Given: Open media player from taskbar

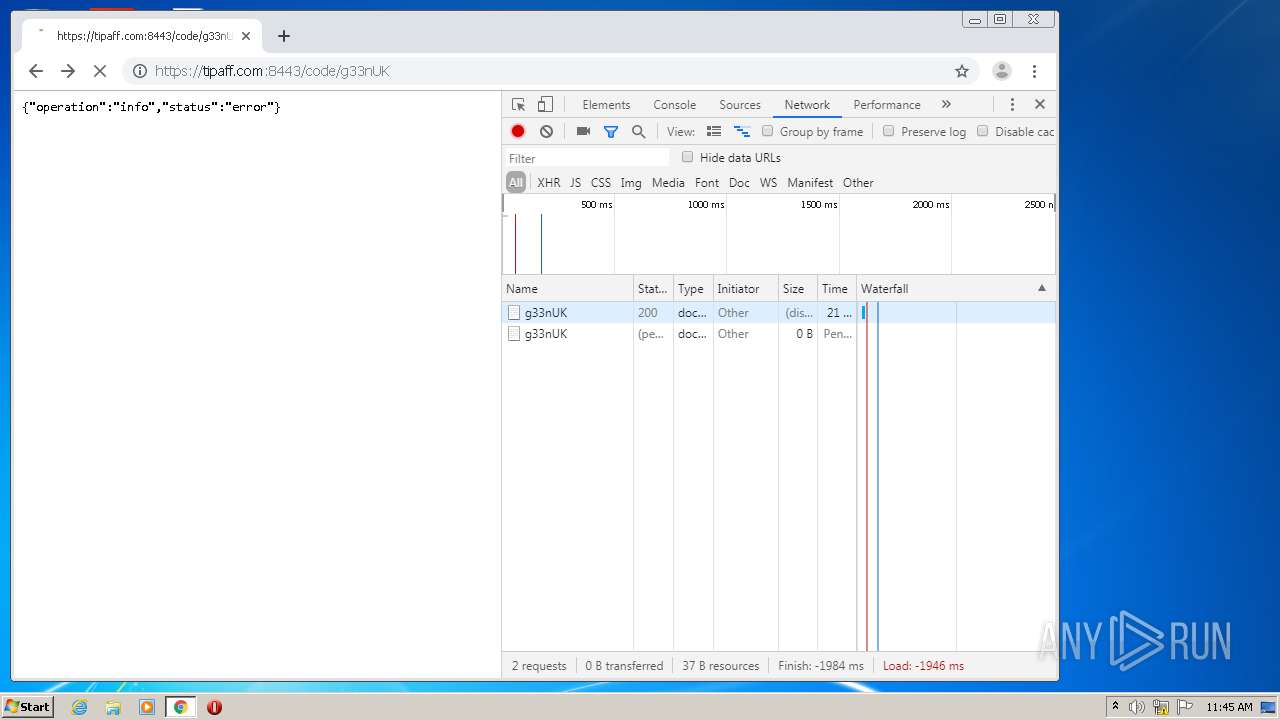Looking at the screenshot, I should [147, 707].
